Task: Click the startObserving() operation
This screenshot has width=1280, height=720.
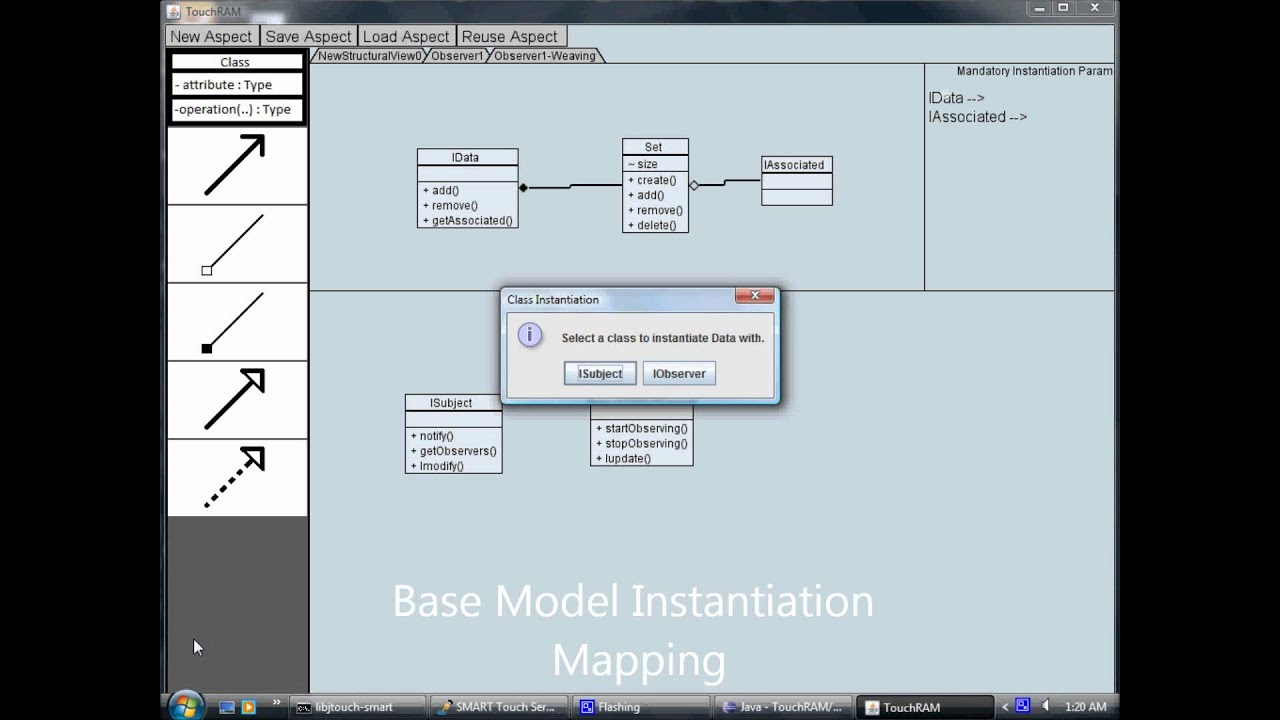Action: 641,429
